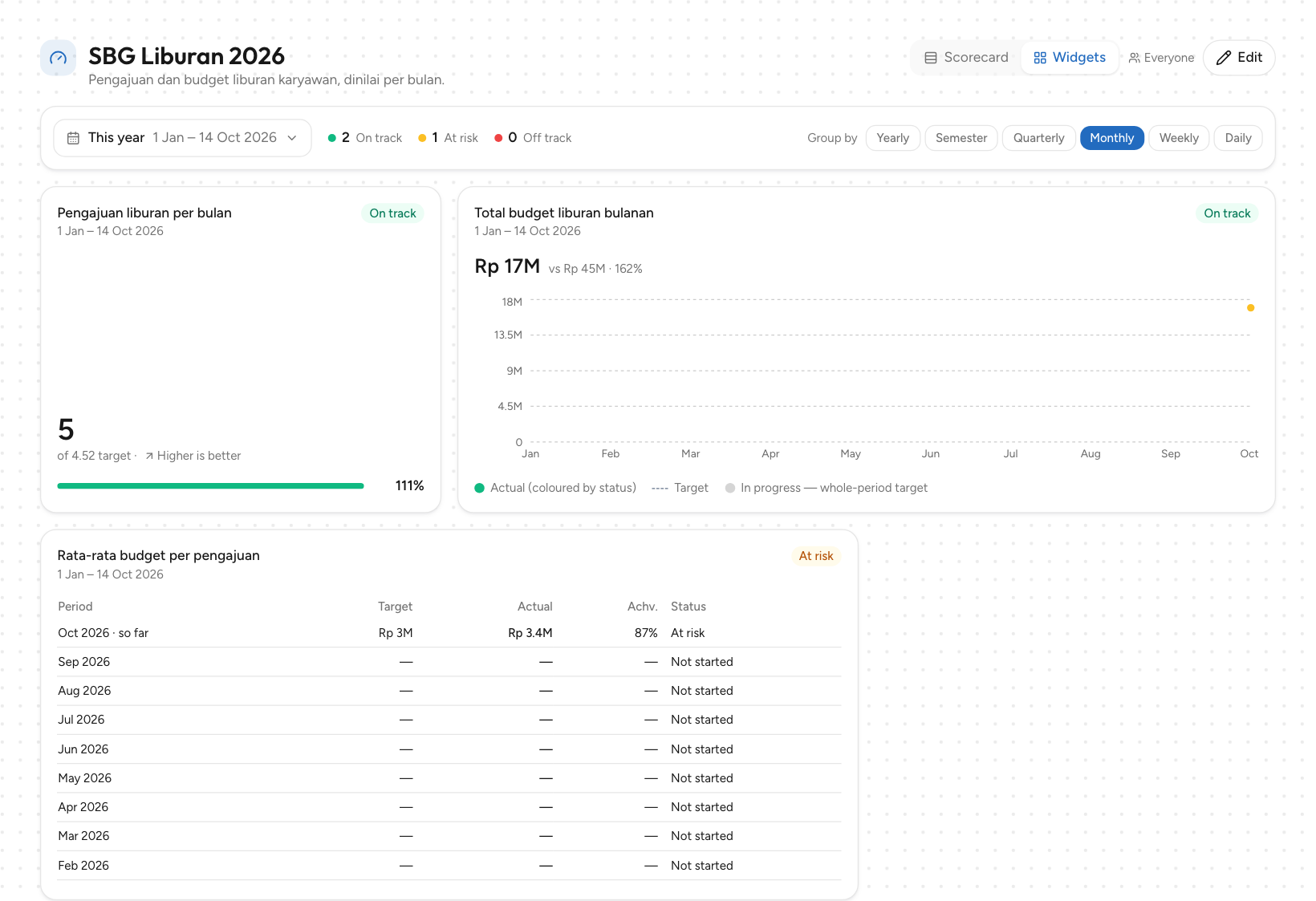Click green Actual legend dot
Screen dimensions: 1316x901
click(x=479, y=488)
